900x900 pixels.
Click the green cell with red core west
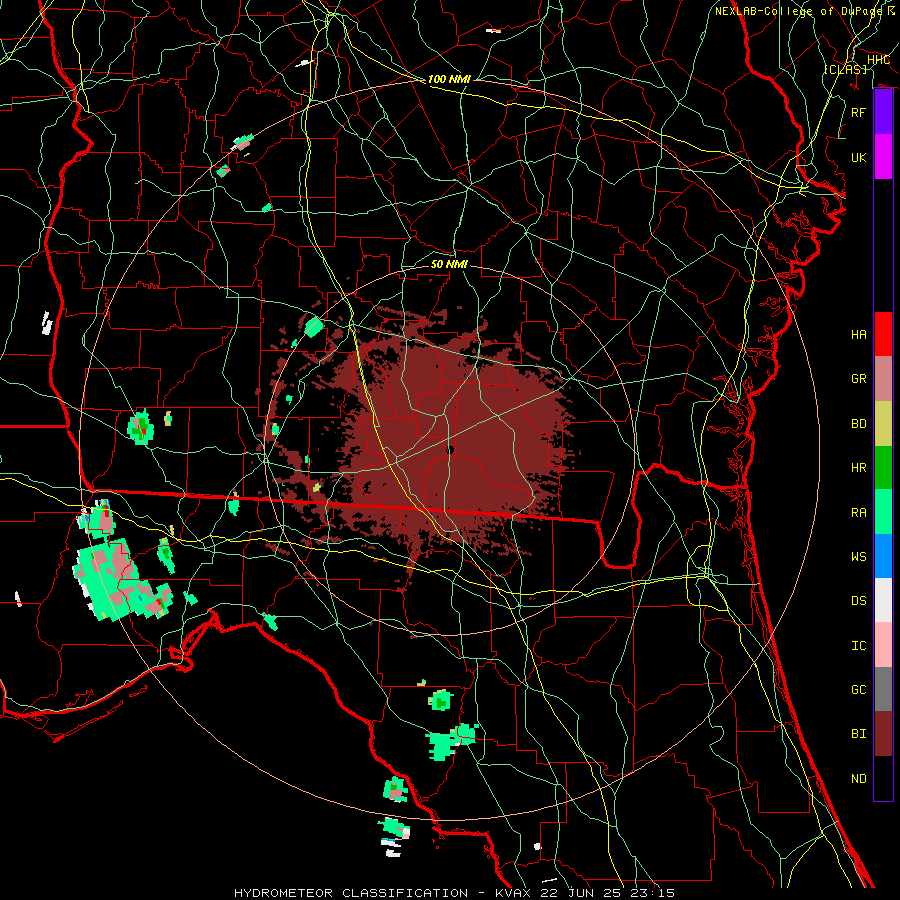[141, 428]
